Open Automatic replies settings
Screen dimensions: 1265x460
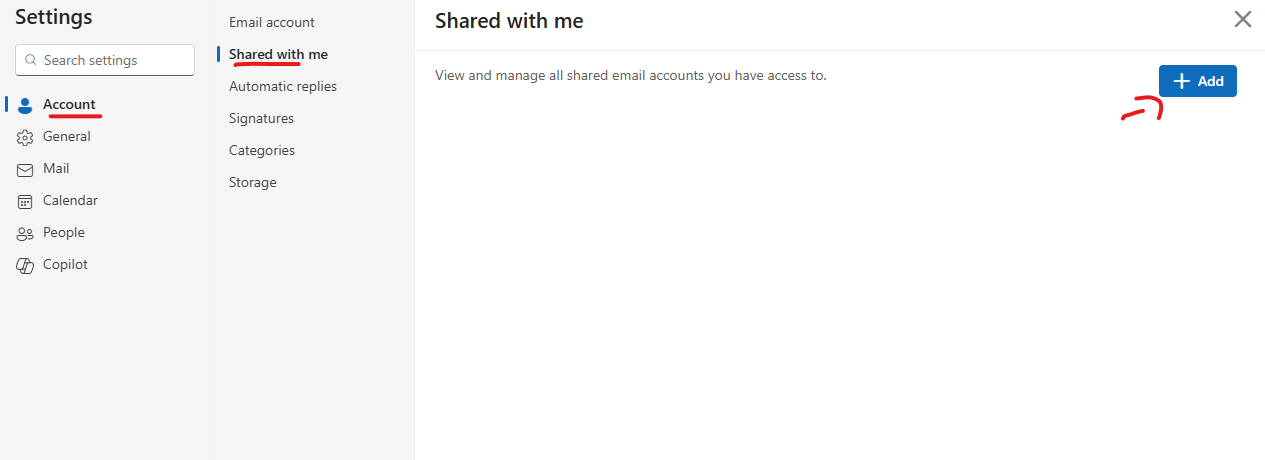click(x=283, y=86)
